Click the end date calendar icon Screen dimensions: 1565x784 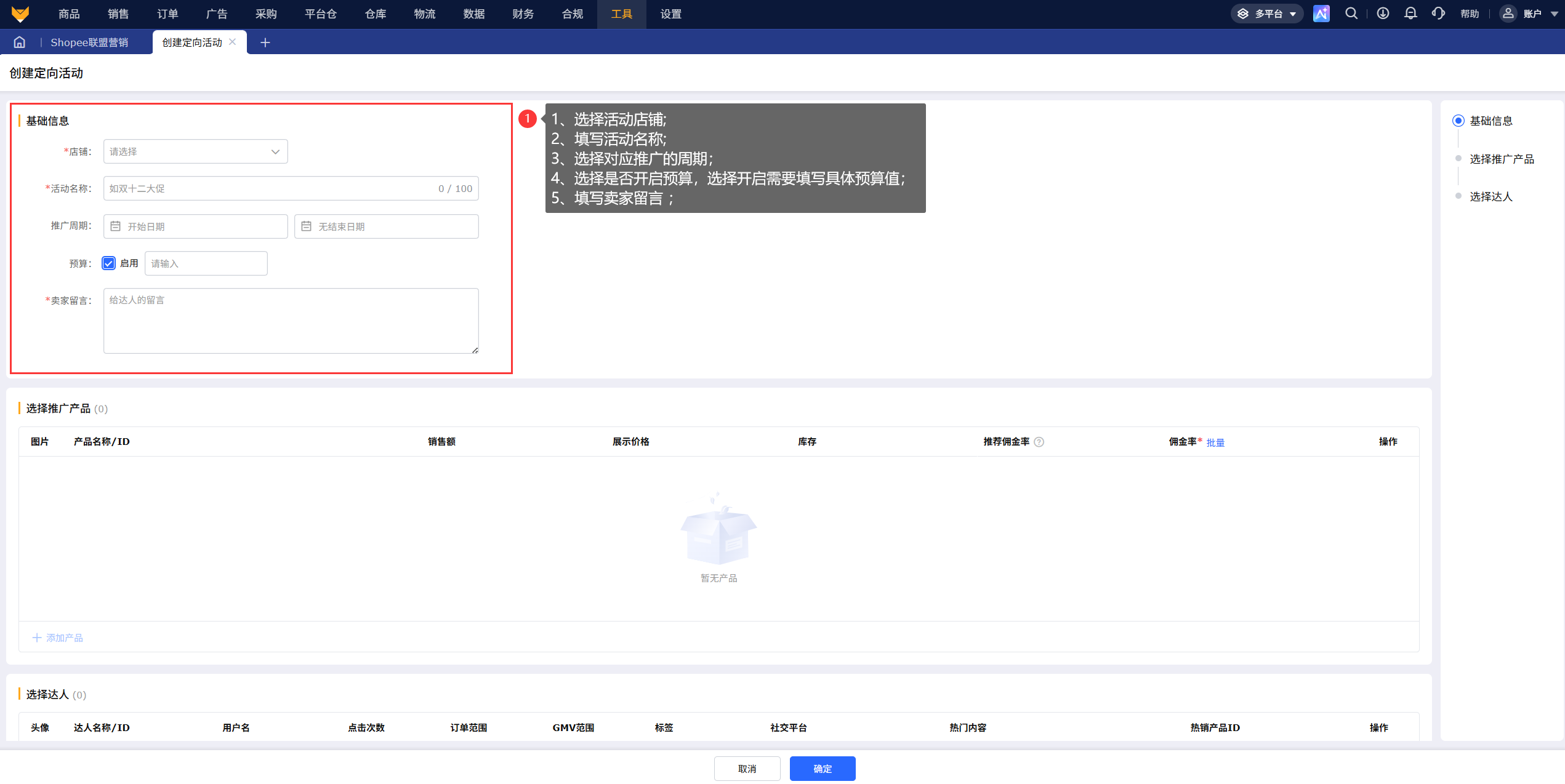tap(306, 226)
